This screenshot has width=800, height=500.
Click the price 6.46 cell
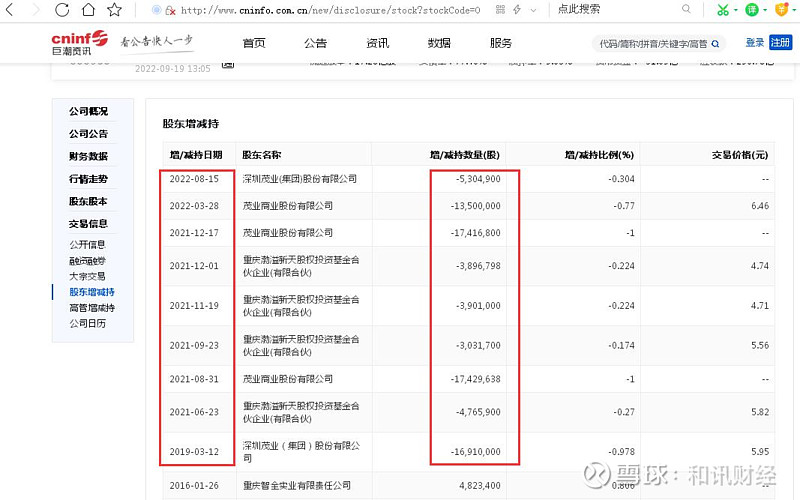760,206
